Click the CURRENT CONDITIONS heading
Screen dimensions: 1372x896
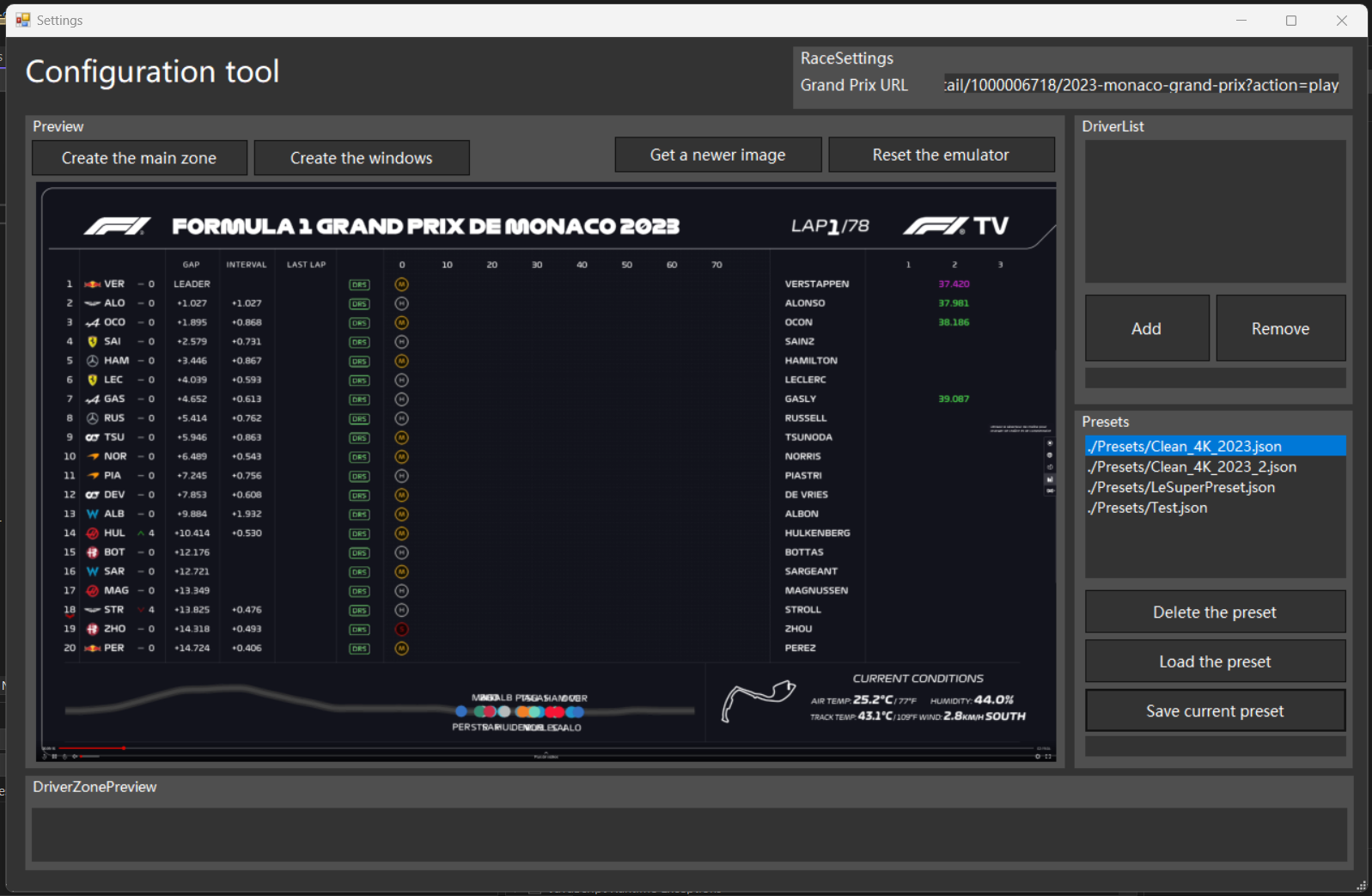click(918, 679)
